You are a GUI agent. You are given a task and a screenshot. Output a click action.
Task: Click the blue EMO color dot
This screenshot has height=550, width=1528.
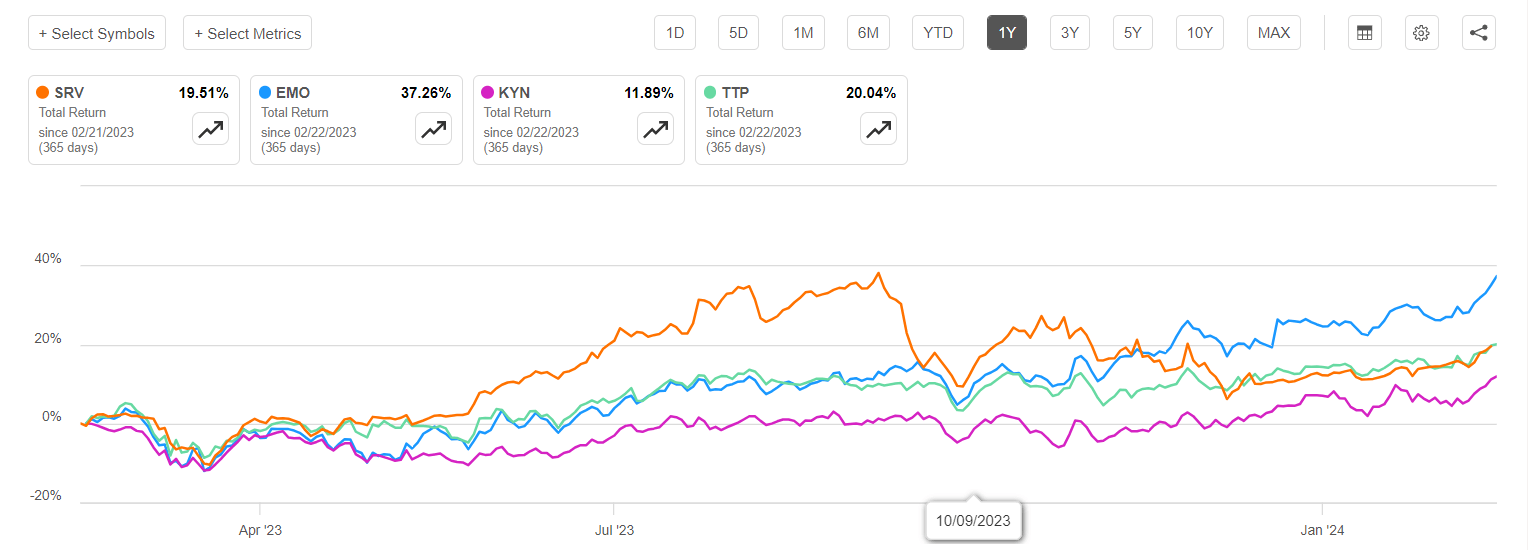265,93
